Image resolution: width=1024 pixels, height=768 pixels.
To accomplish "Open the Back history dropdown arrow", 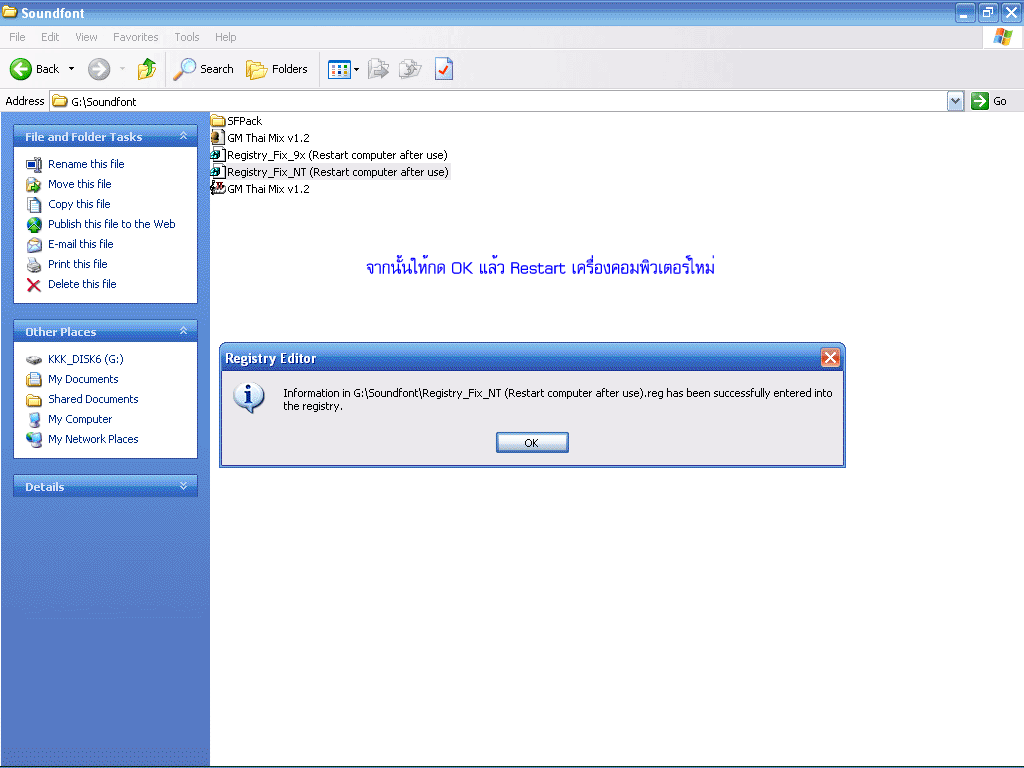I will (71, 69).
